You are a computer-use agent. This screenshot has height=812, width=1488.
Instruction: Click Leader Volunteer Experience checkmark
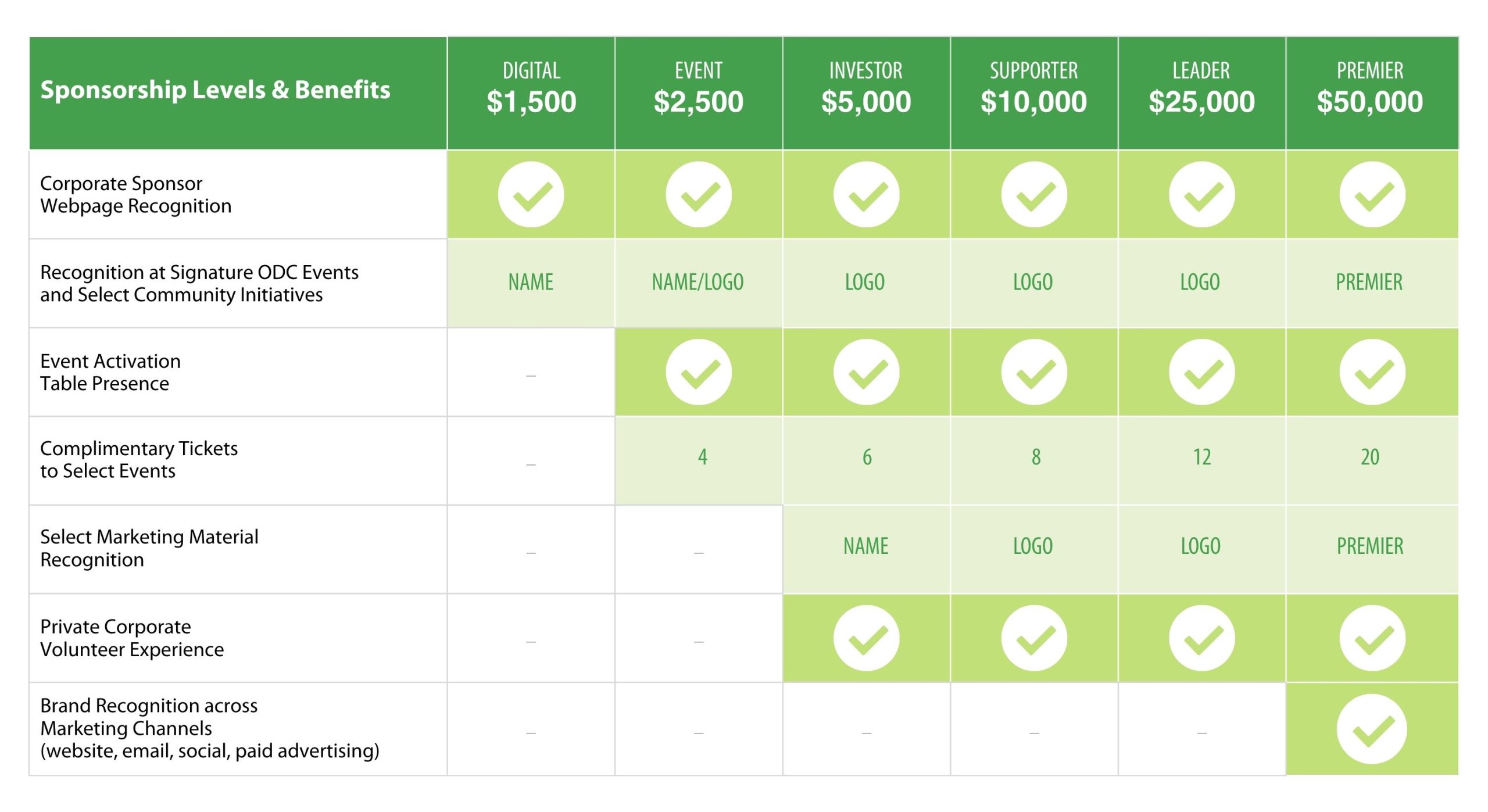1201,638
